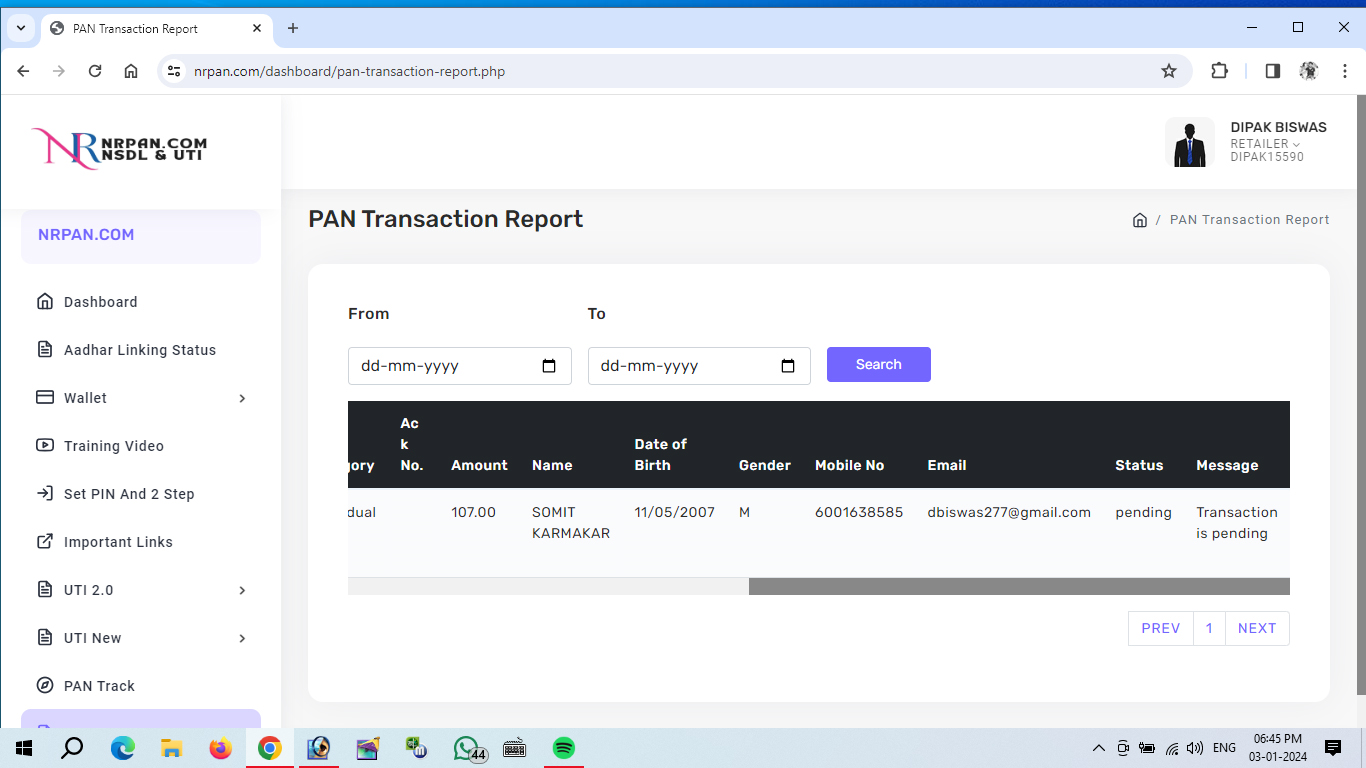Open Aadhar Linking Status page
Screen dimensions: 1366x768
(139, 350)
